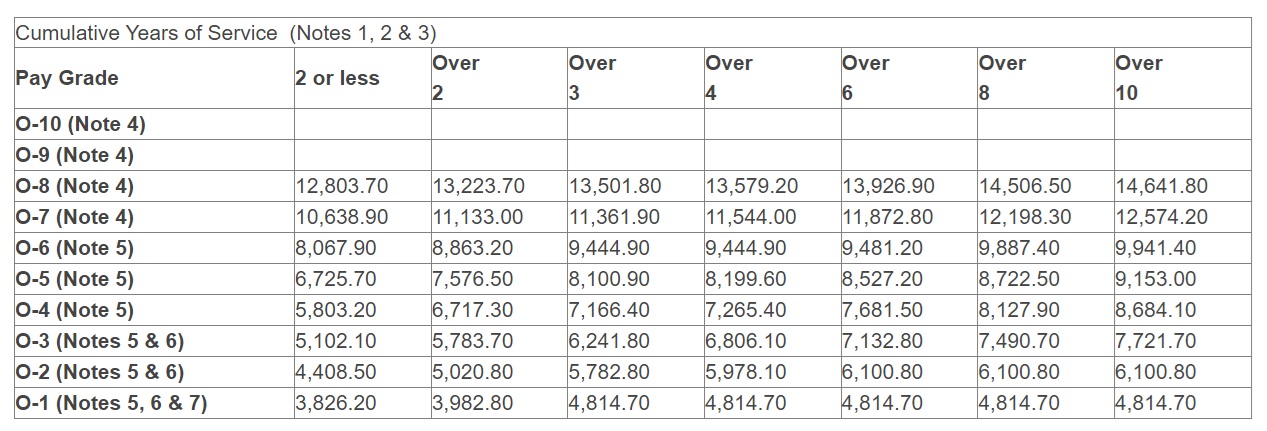This screenshot has width=1267, height=431.
Task: Click the 12,803.70 cell for O-8
Action: (342, 187)
